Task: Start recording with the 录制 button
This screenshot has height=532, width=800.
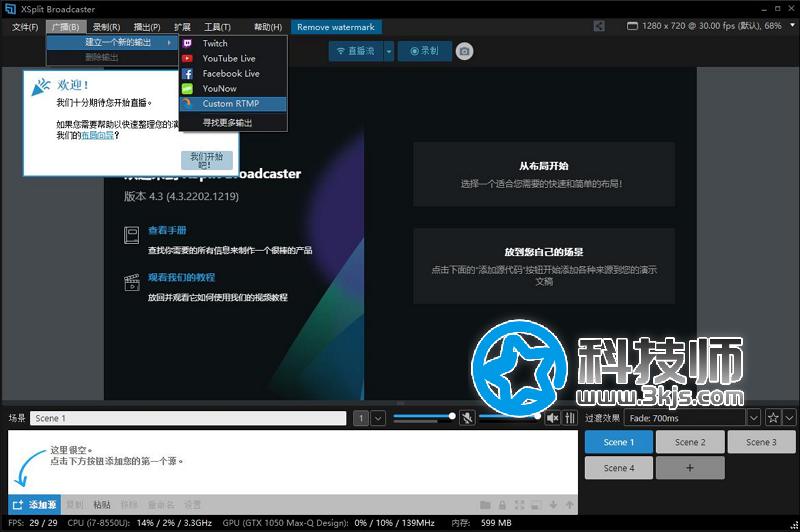Action: [424, 51]
